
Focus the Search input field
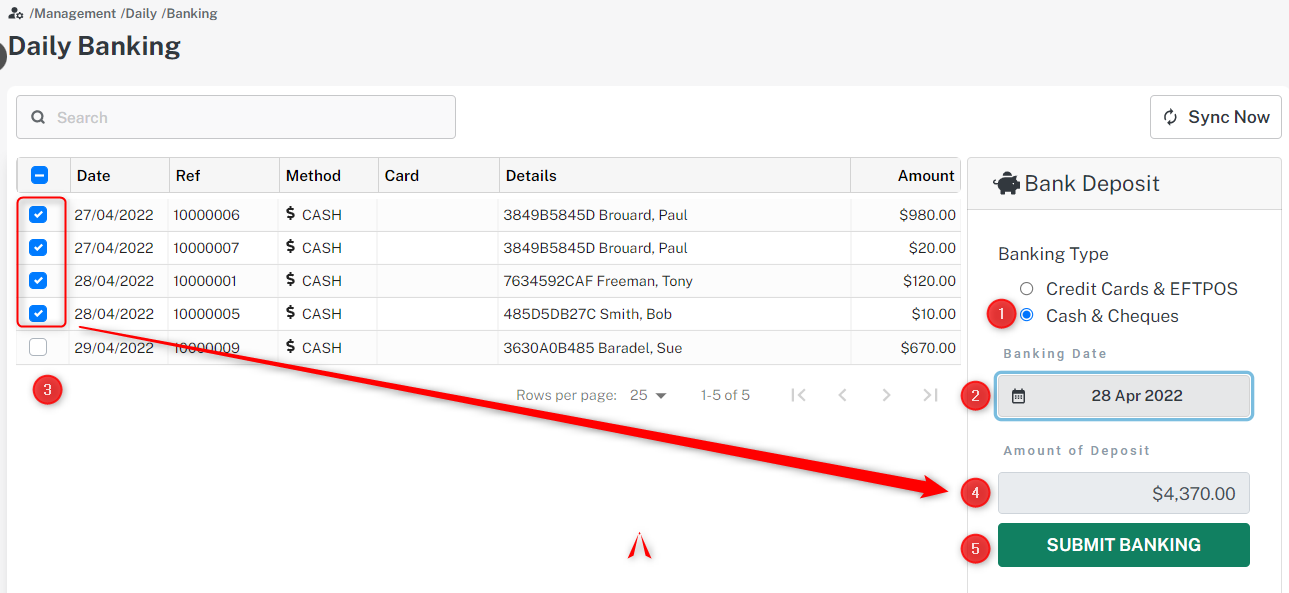tap(236, 117)
